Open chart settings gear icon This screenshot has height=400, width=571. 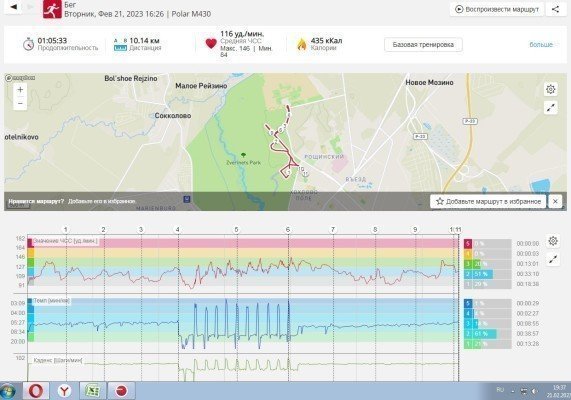[x=553, y=241]
